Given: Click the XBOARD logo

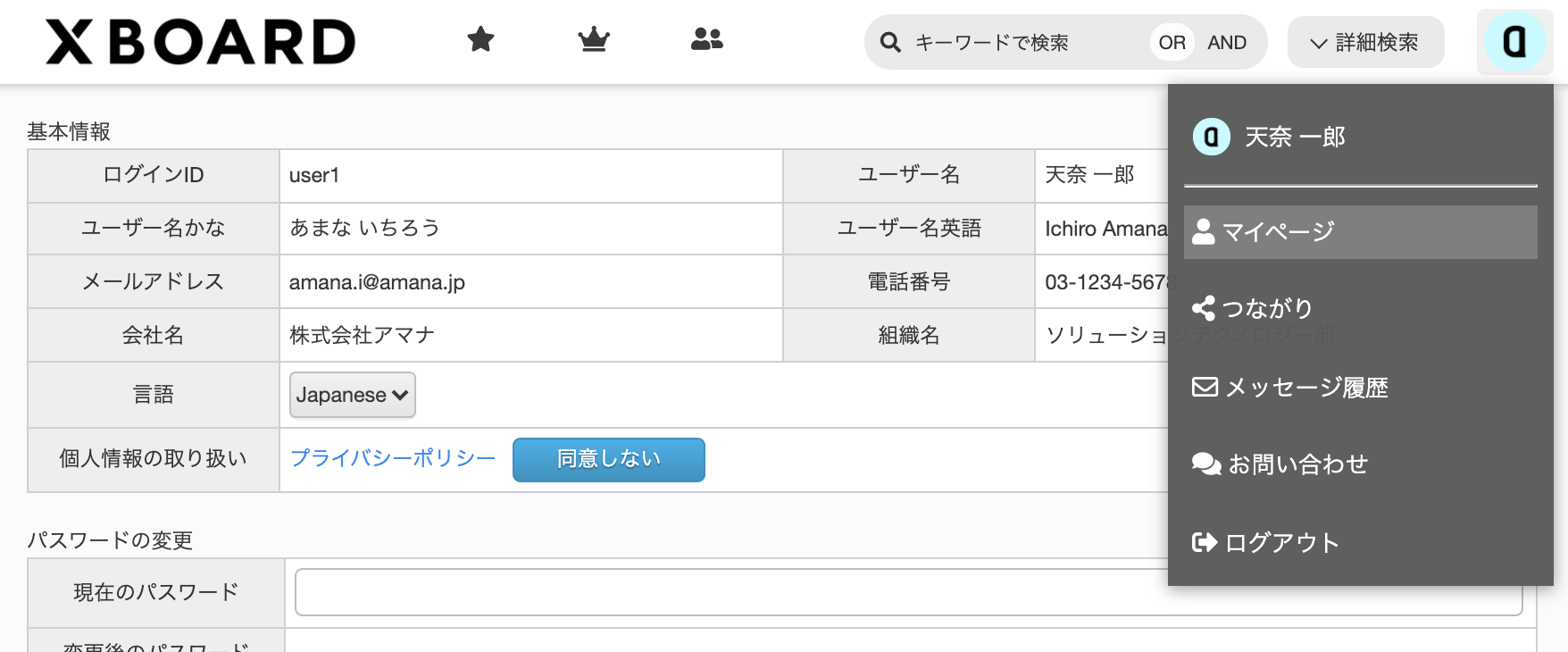Looking at the screenshot, I should (x=200, y=42).
